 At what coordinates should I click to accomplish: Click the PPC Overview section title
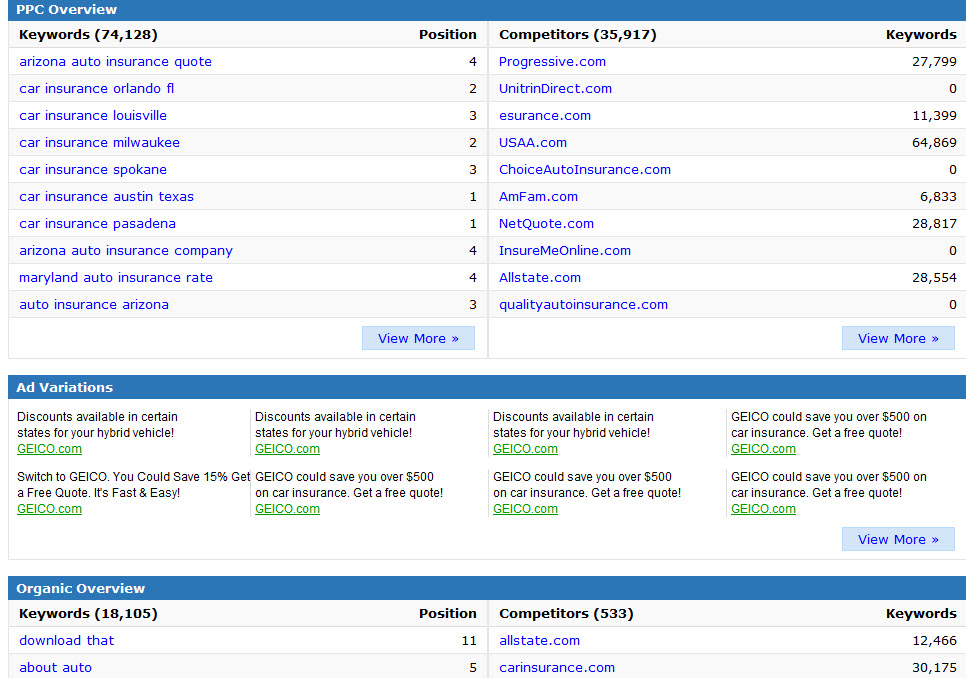pyautogui.click(x=67, y=9)
